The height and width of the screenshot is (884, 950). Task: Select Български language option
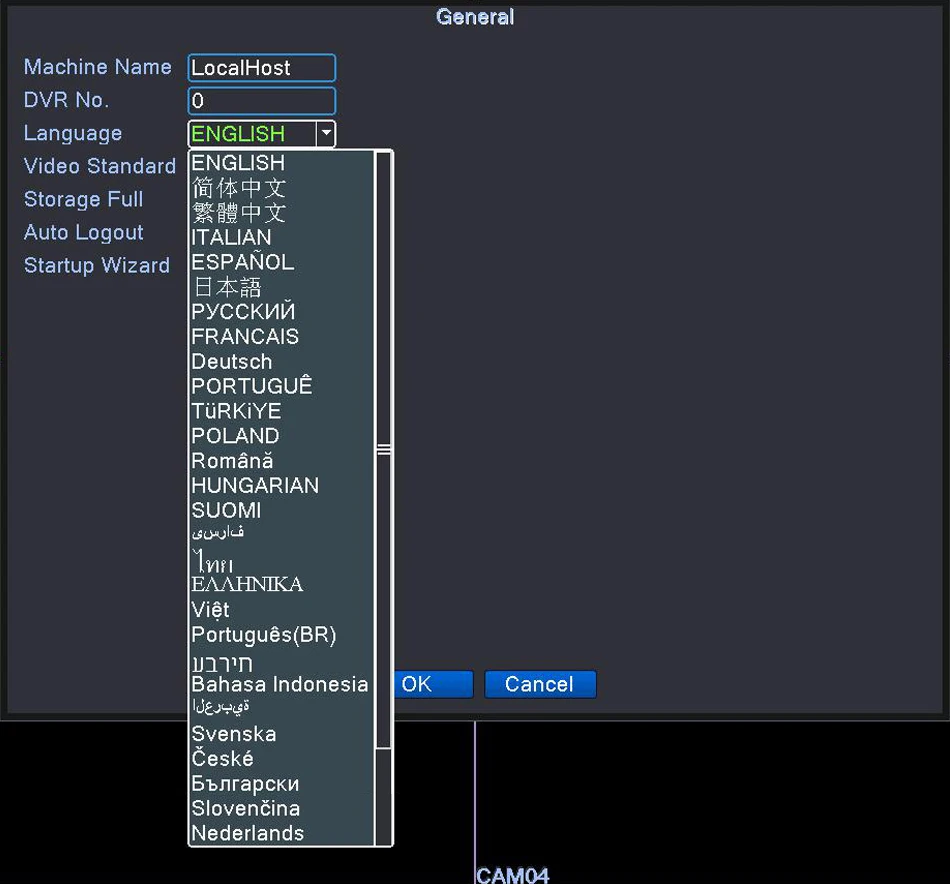pyautogui.click(x=282, y=783)
